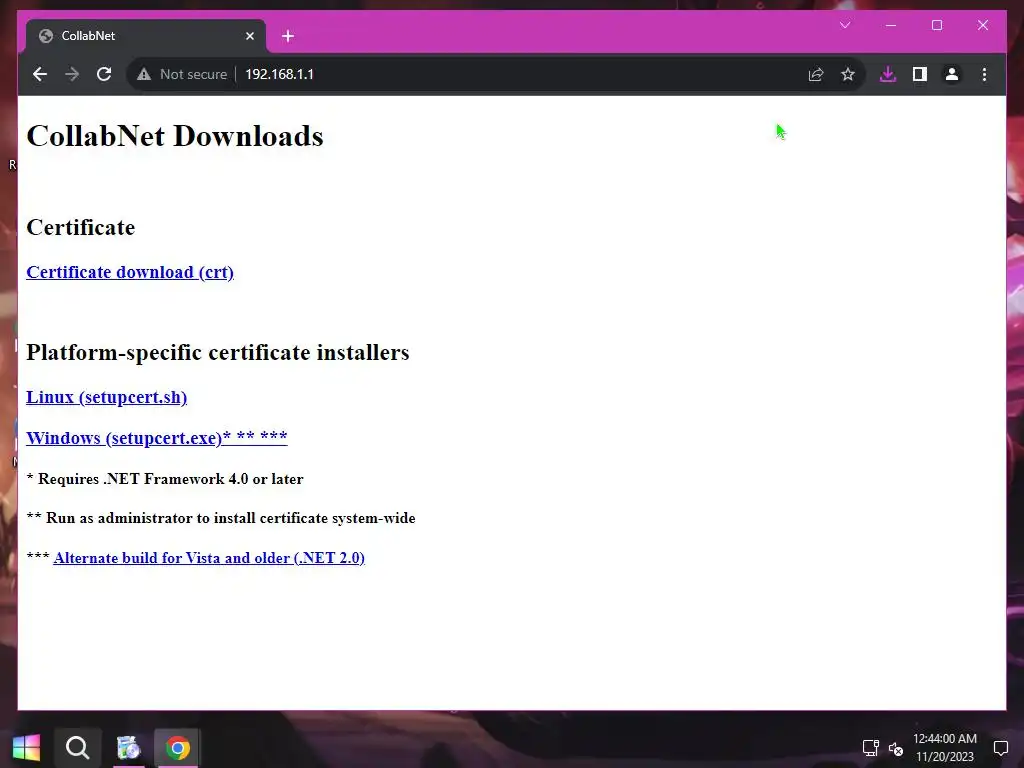Go back to the previous page
This screenshot has height=768, width=1024.
[40, 74]
